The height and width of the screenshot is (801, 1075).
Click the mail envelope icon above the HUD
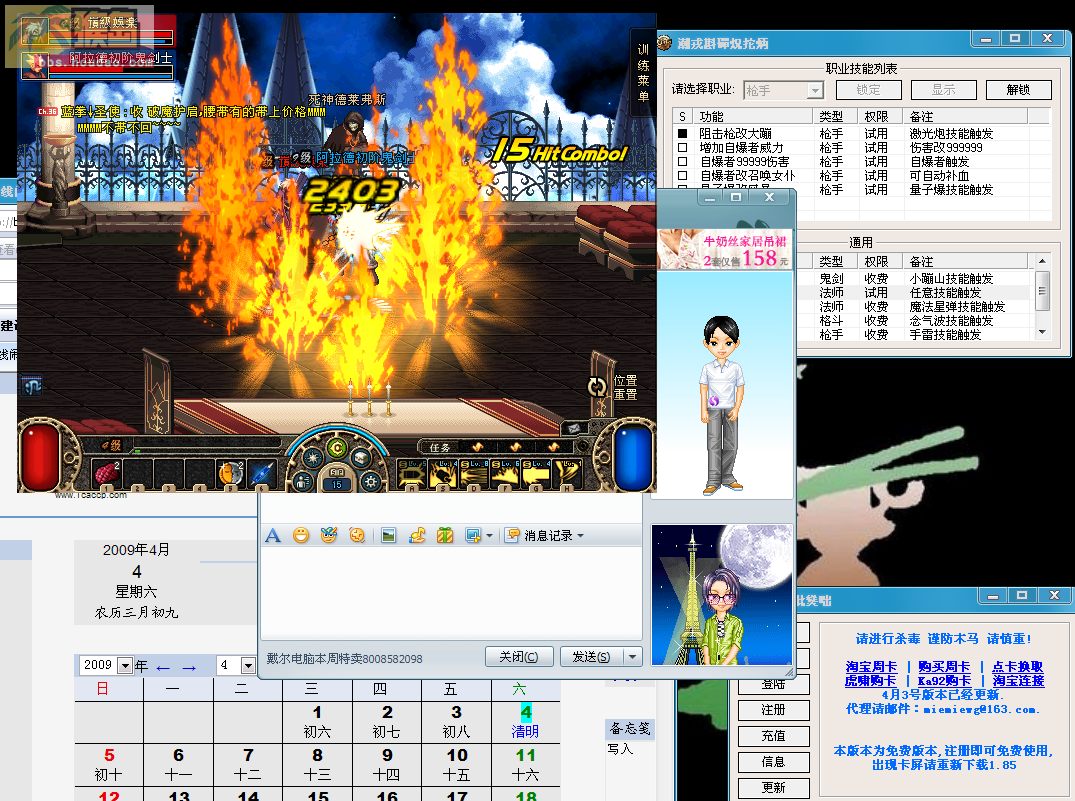coord(573,429)
